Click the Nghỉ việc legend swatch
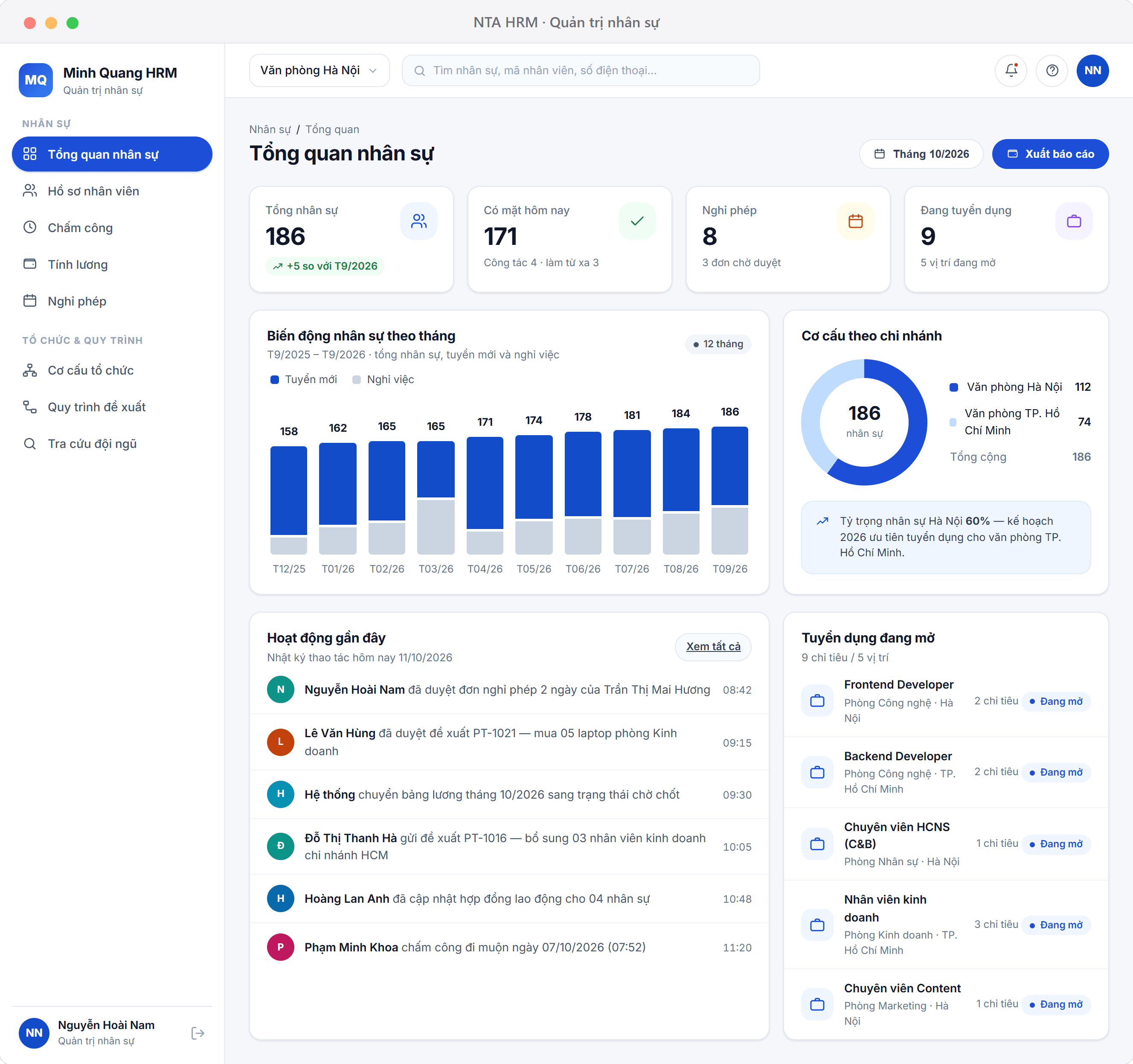1133x1064 pixels. [356, 380]
